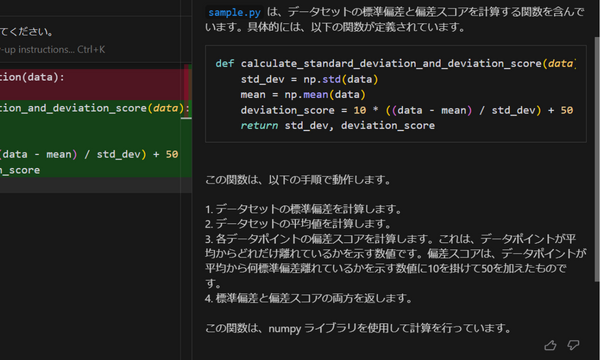Place cursor on chat 'deviation_score = 10 *' line

pos(407,110)
